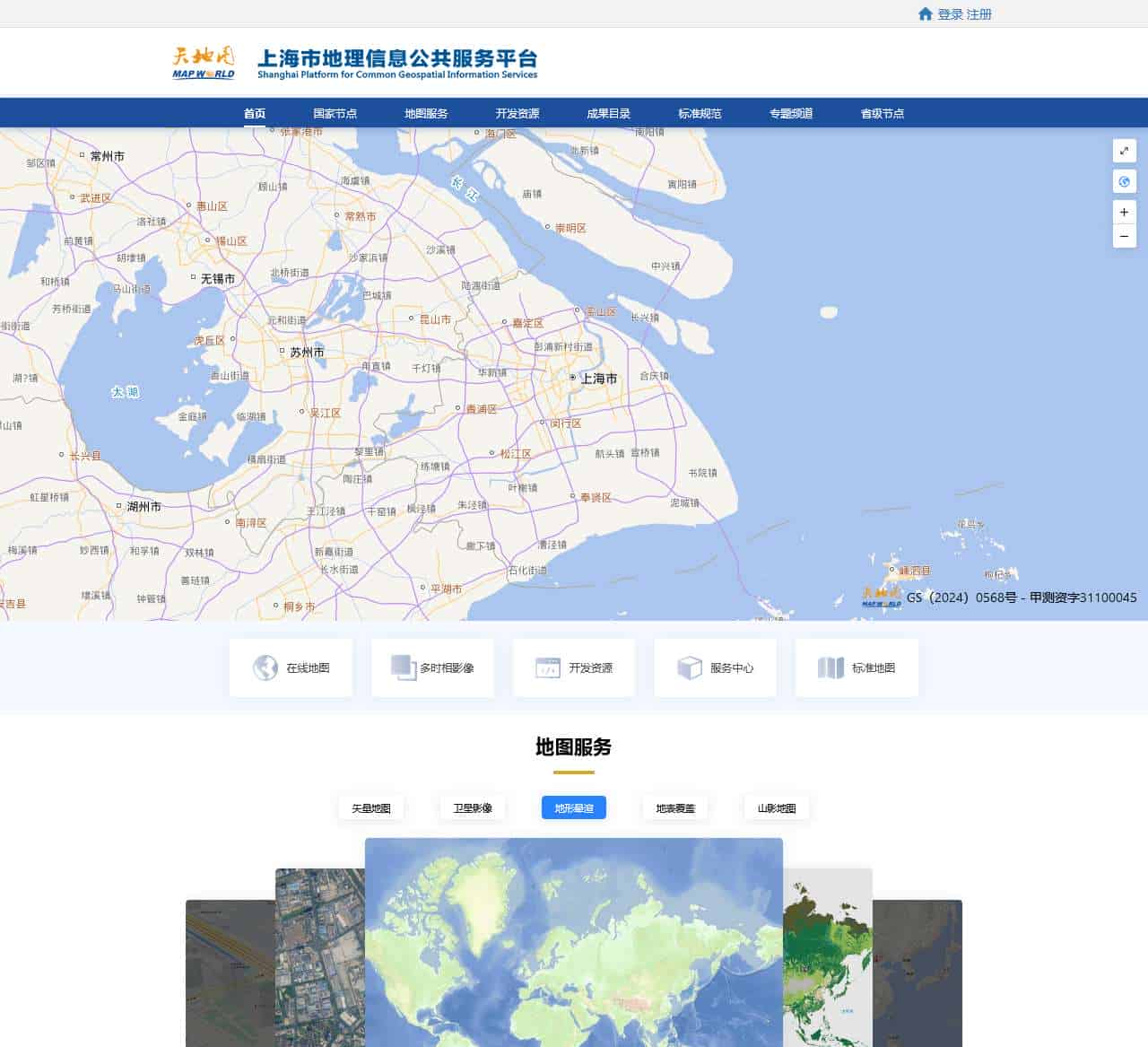Viewport: 1148px width, 1047px height.
Task: Open 服务中心 cube icon card
Action: click(715, 667)
